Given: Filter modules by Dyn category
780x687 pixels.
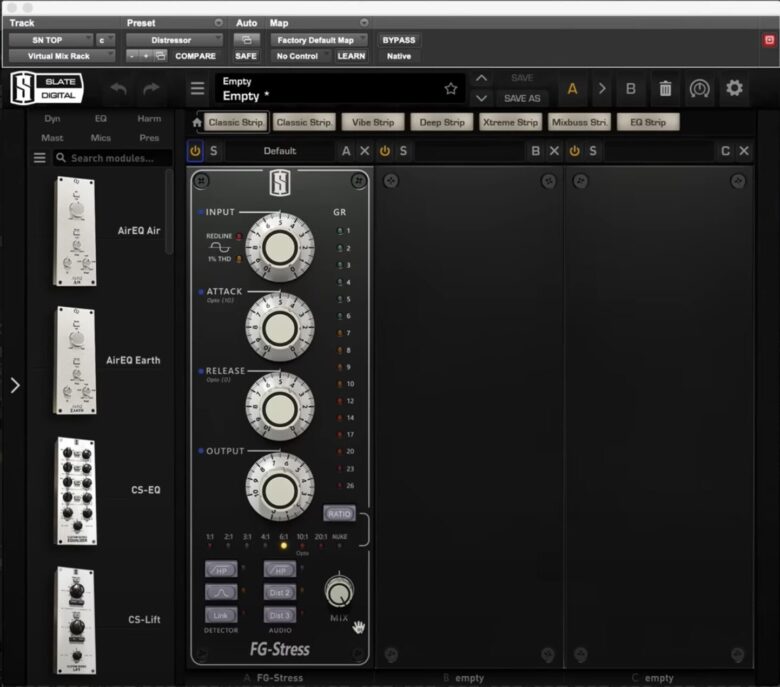Looking at the screenshot, I should point(52,118).
